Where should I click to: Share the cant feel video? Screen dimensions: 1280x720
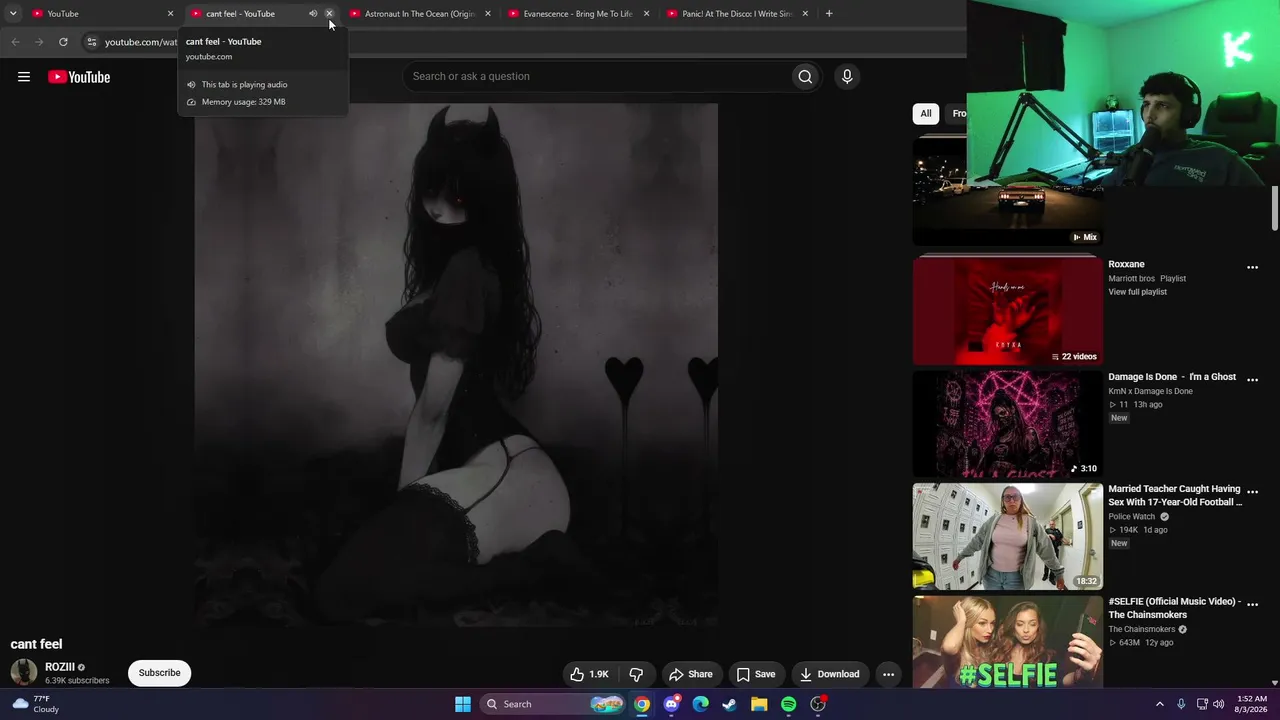(x=691, y=674)
